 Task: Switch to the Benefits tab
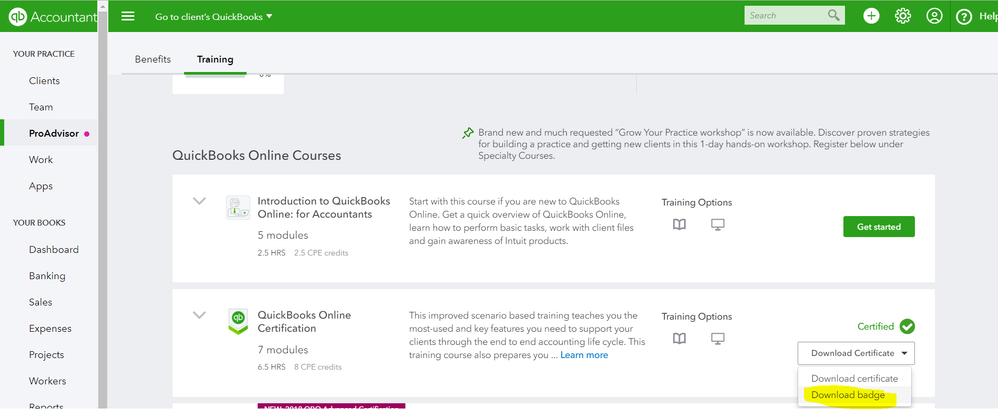point(153,59)
